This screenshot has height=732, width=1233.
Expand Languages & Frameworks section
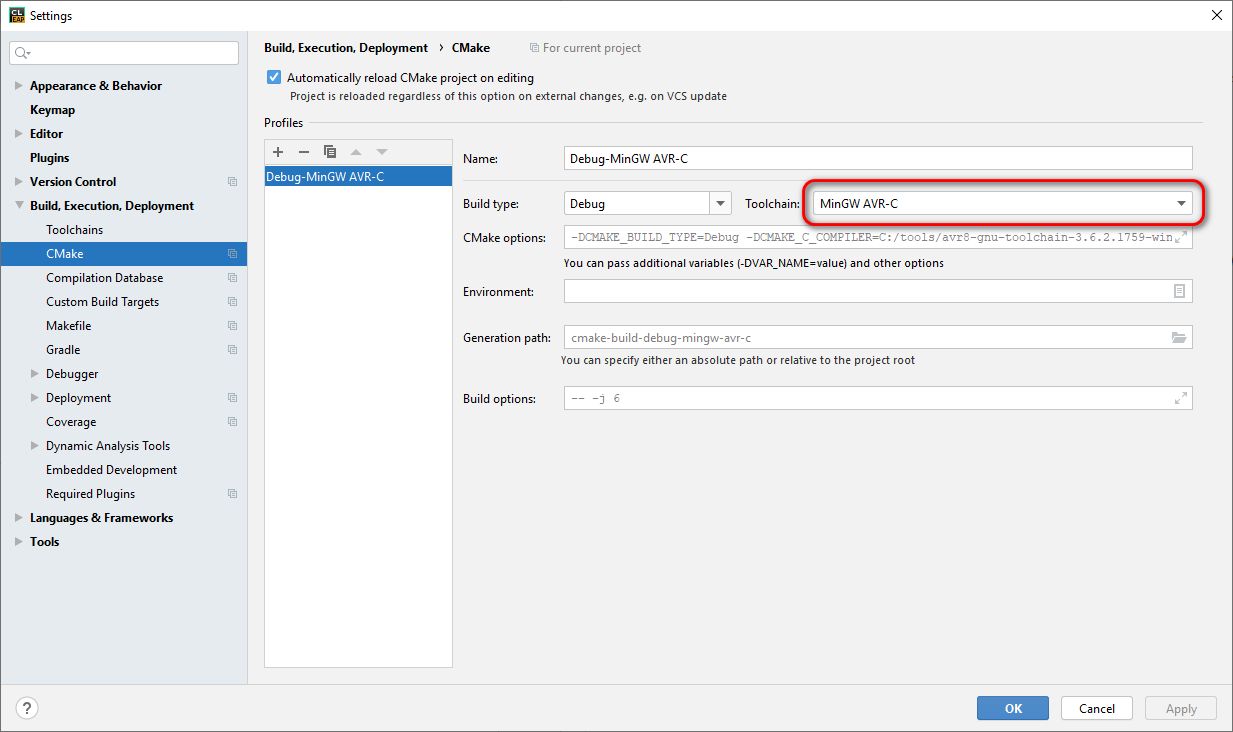[19, 518]
